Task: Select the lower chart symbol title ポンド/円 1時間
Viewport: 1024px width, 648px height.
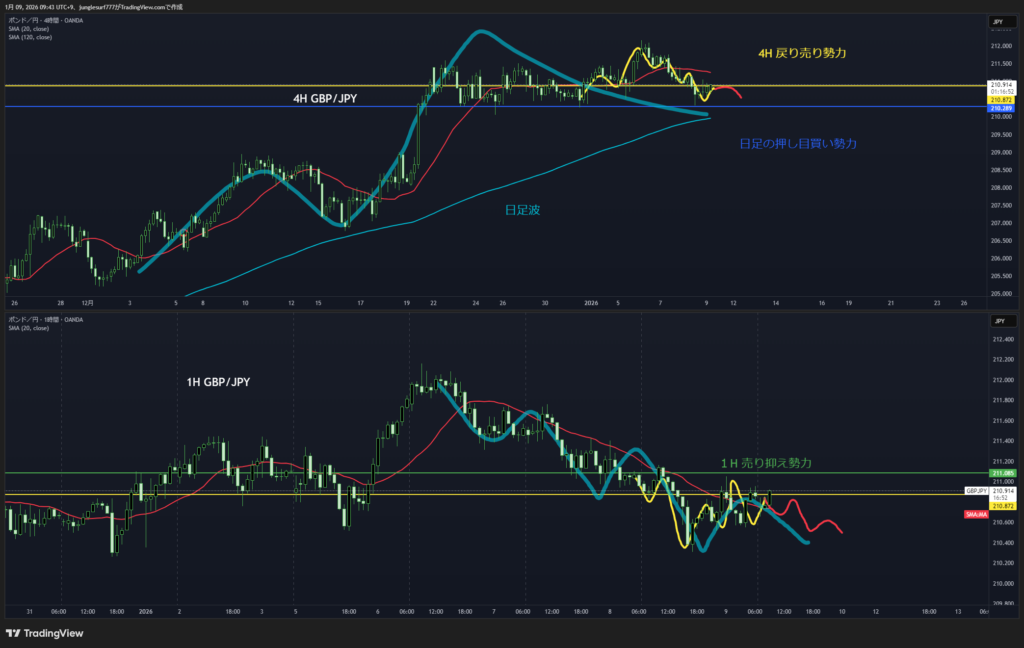Action: 44,319
